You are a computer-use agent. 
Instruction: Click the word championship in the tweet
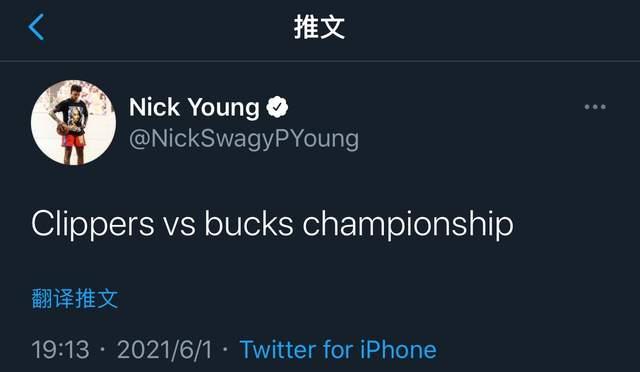click(408, 225)
